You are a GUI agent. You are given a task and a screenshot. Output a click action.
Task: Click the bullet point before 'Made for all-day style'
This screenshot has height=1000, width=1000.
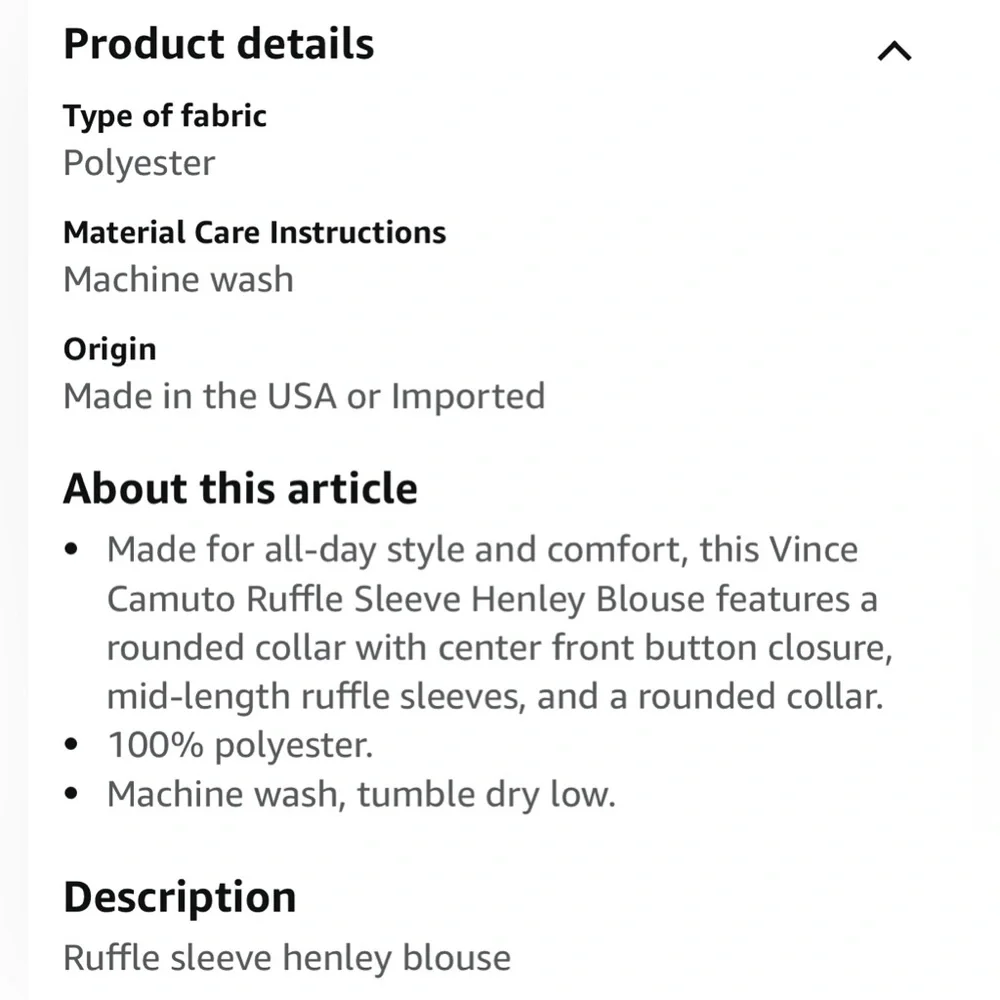point(71,550)
